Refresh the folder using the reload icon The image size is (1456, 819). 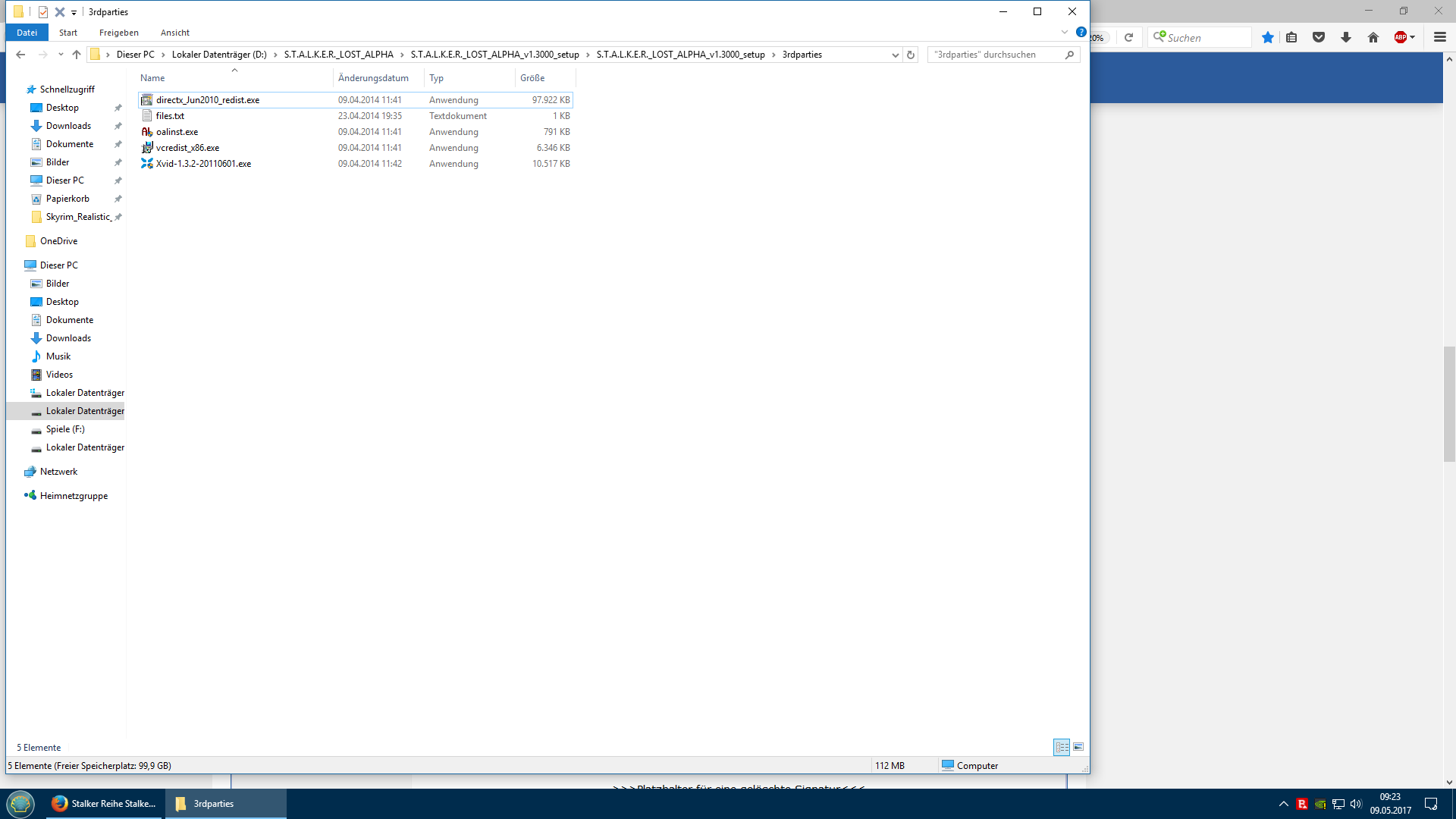[911, 55]
